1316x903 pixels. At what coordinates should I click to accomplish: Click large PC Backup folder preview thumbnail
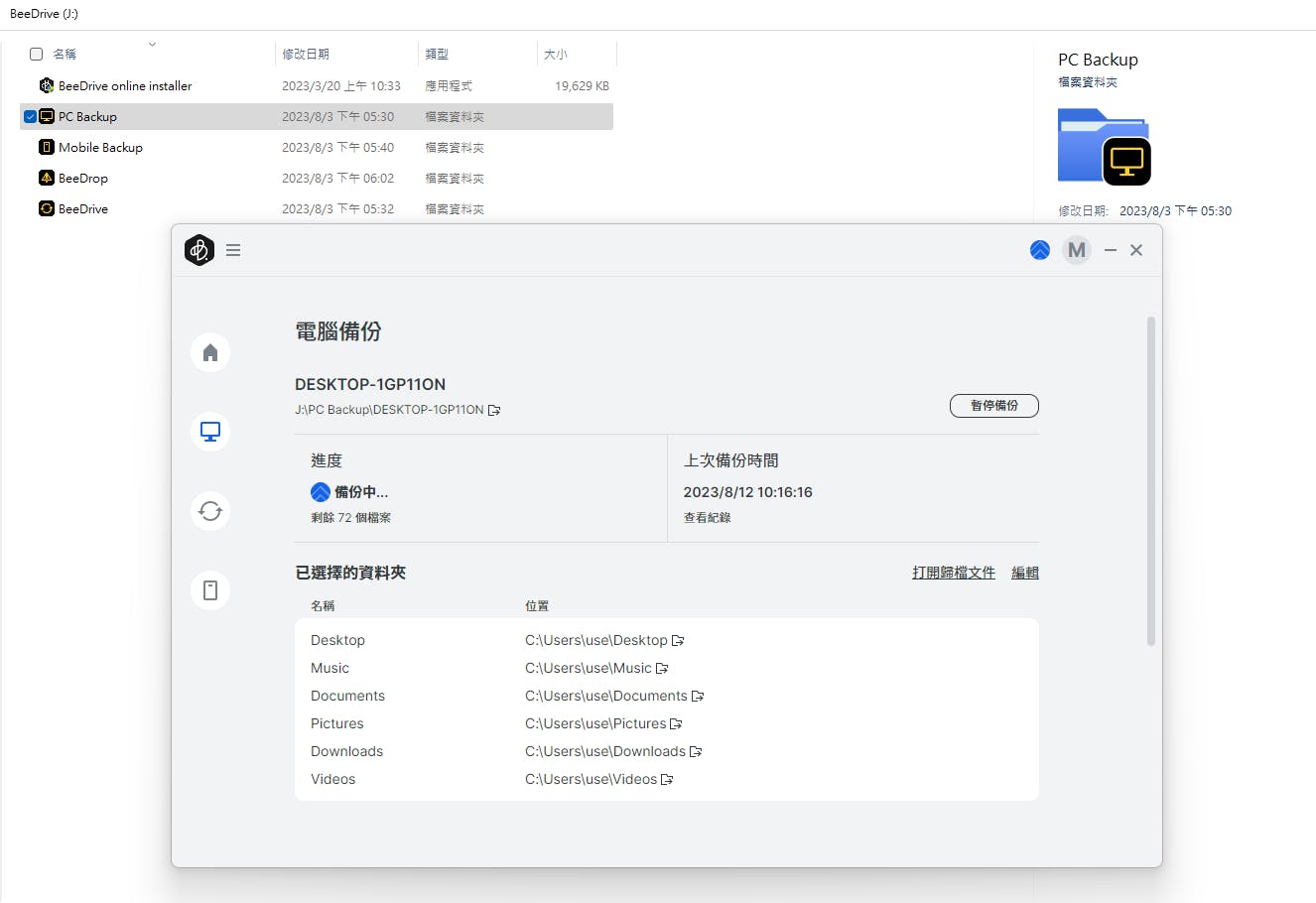1104,147
